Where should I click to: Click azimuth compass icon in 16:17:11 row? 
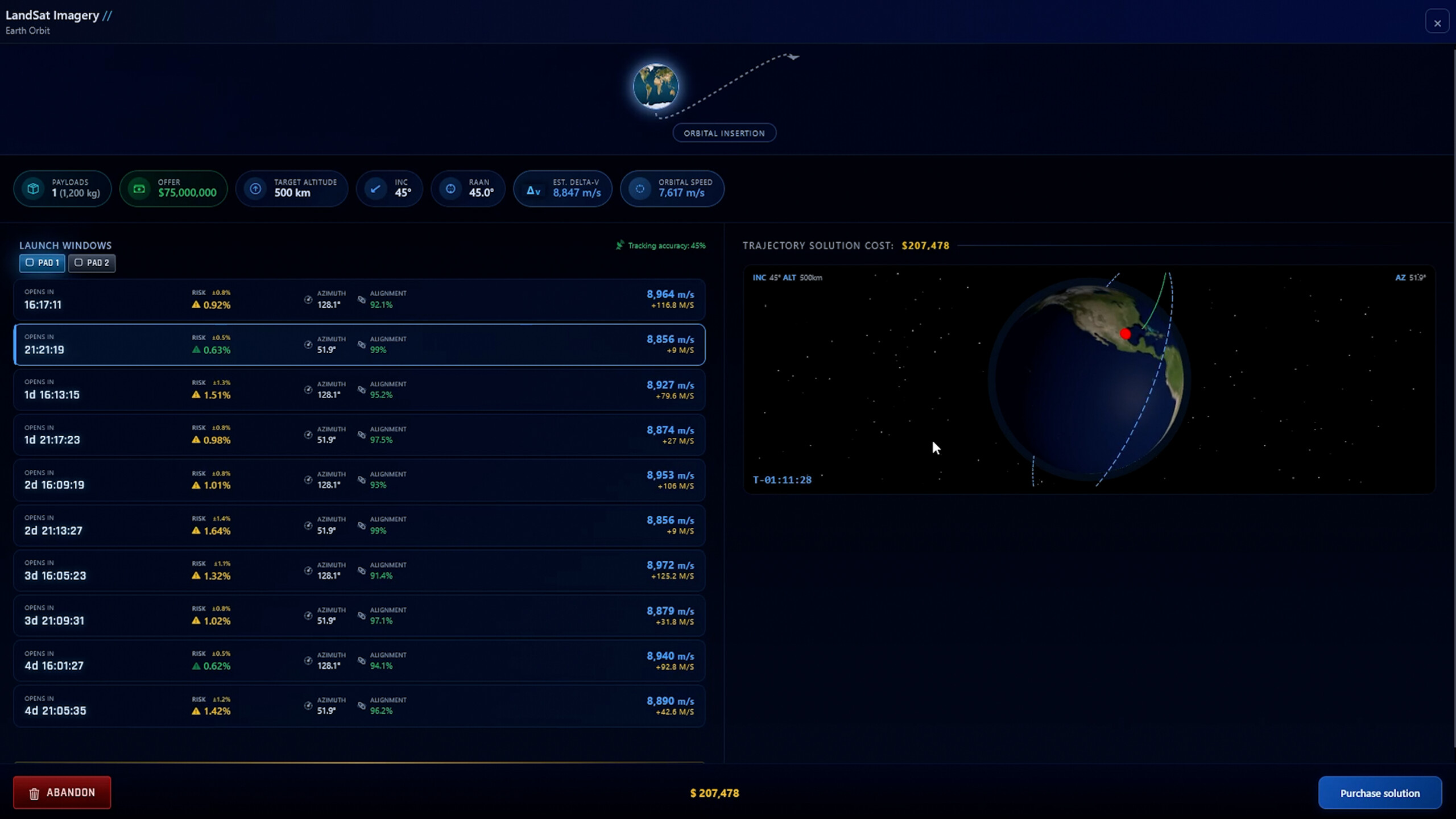[308, 299]
